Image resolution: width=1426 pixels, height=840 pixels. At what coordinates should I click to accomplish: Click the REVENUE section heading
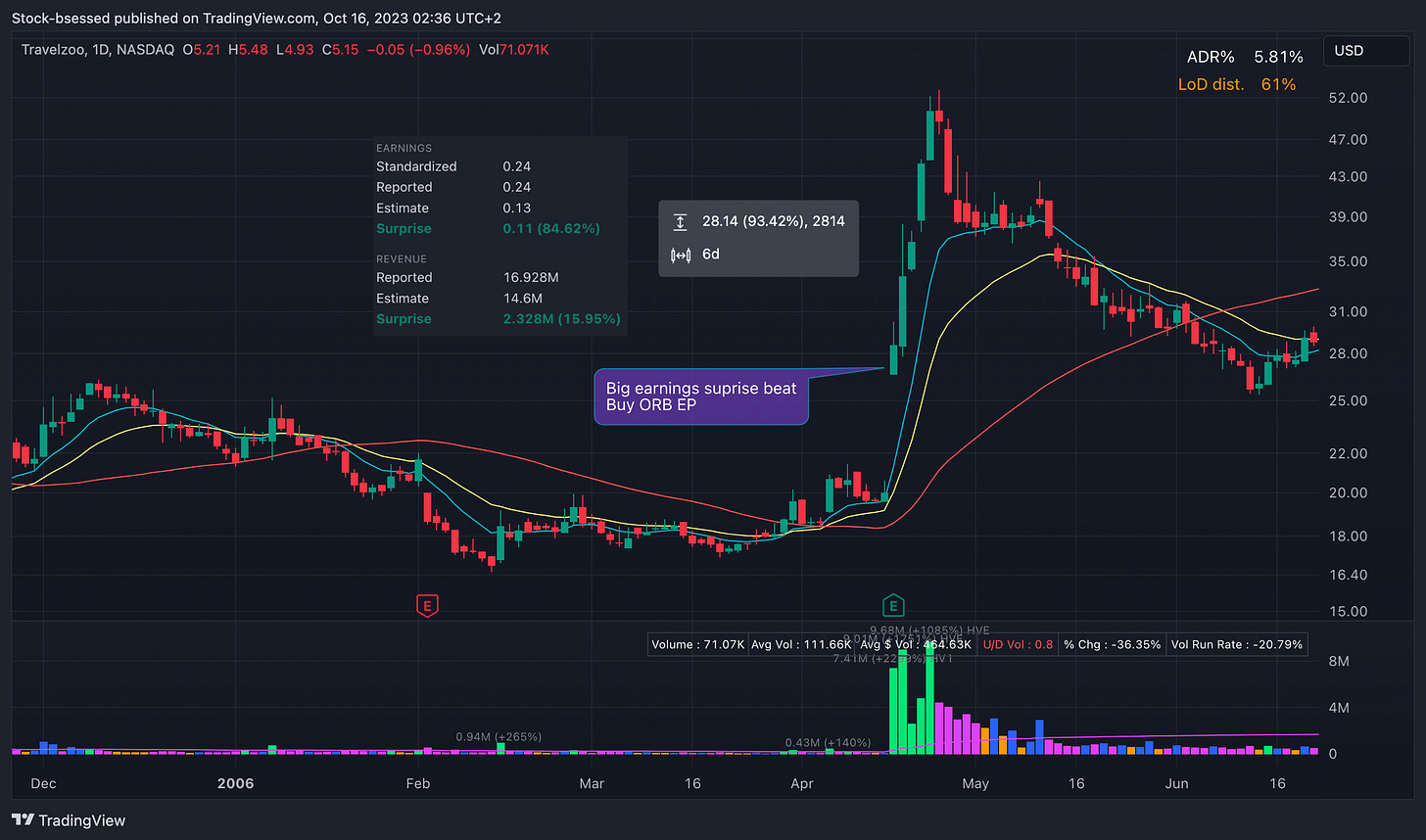[x=402, y=258]
